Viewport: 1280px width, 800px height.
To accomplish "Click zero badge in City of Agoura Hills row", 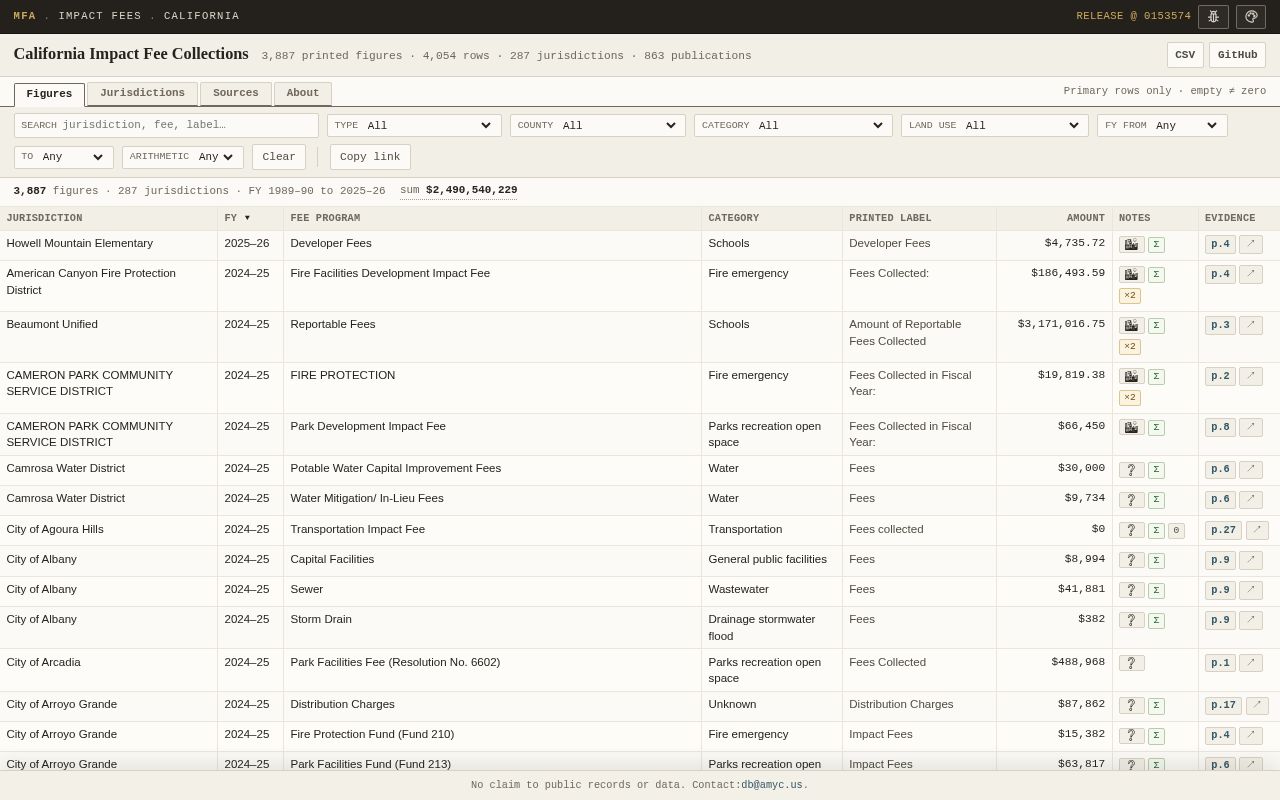I will pyautogui.click(x=1176, y=531).
